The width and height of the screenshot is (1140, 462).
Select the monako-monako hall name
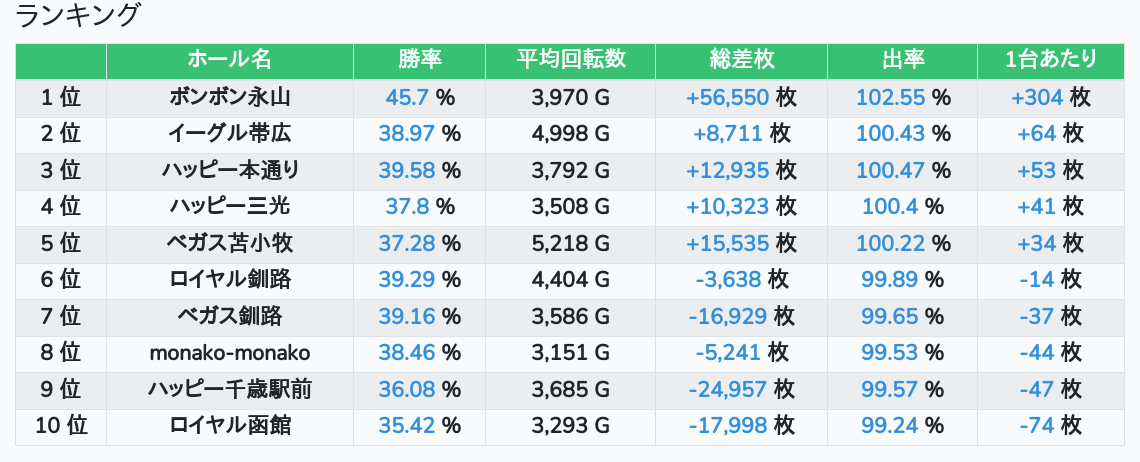click(230, 353)
